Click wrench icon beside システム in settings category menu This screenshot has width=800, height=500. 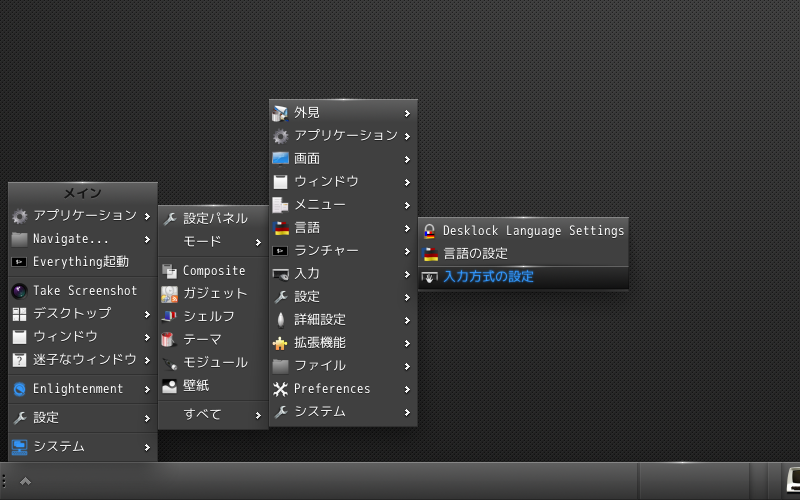point(280,412)
